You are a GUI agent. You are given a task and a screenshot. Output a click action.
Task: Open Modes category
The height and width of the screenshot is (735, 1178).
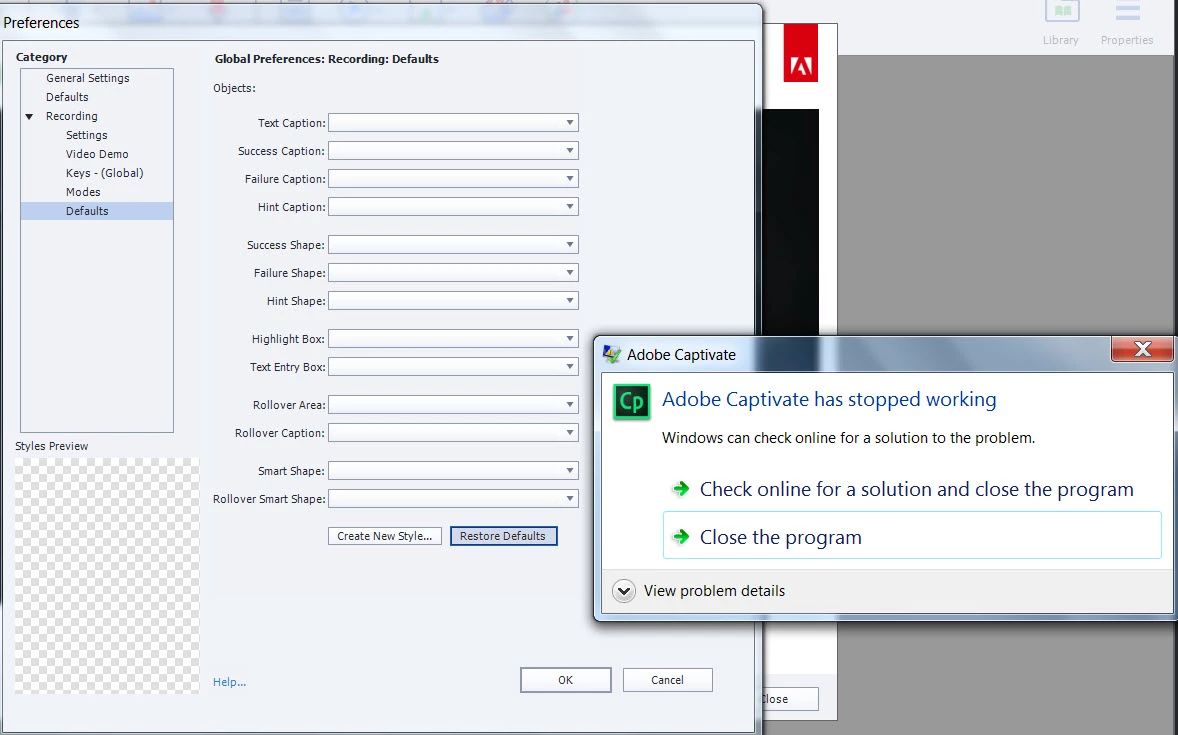(83, 192)
